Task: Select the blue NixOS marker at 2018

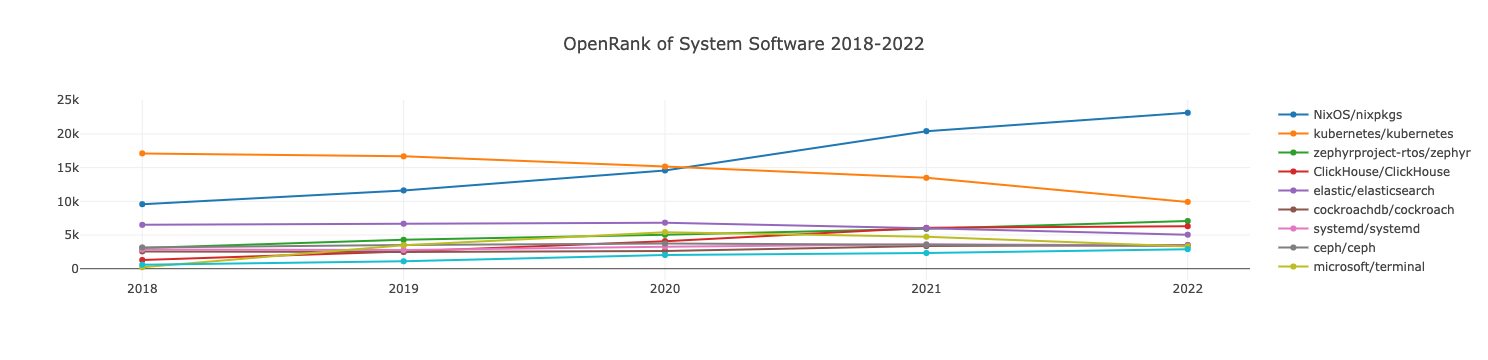Action: point(142,204)
